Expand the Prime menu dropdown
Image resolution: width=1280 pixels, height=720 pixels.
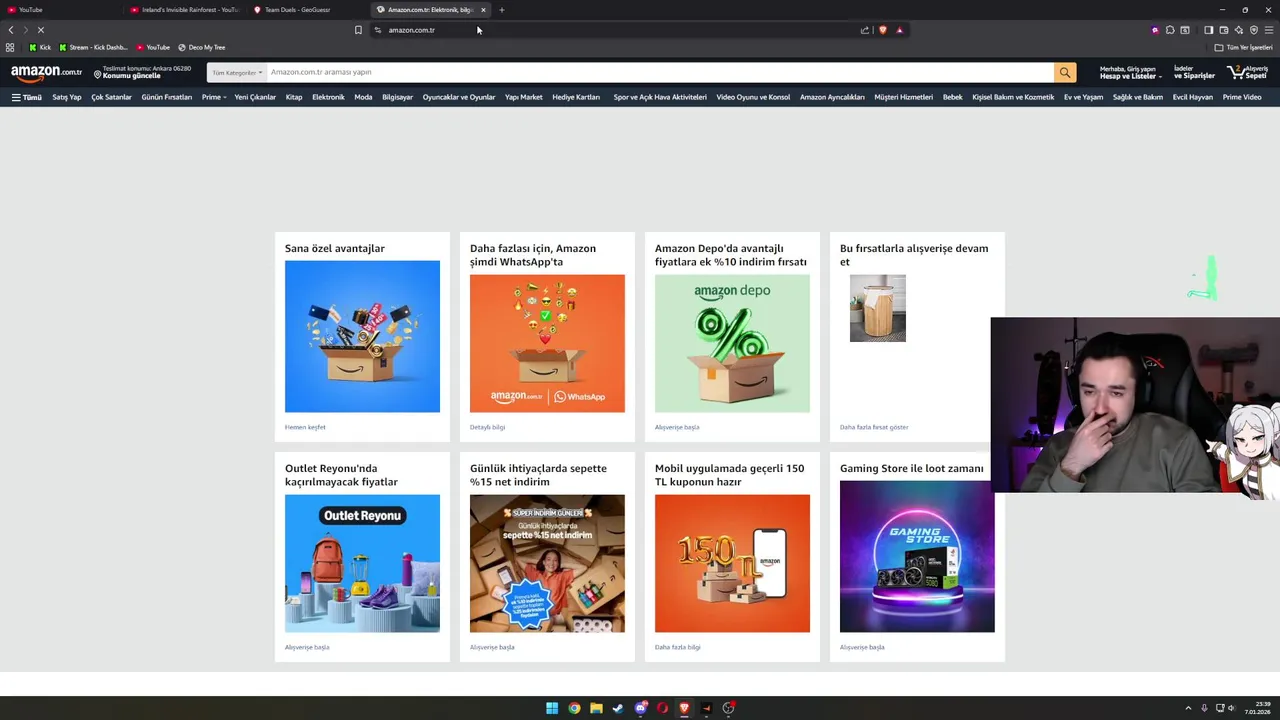tap(214, 97)
